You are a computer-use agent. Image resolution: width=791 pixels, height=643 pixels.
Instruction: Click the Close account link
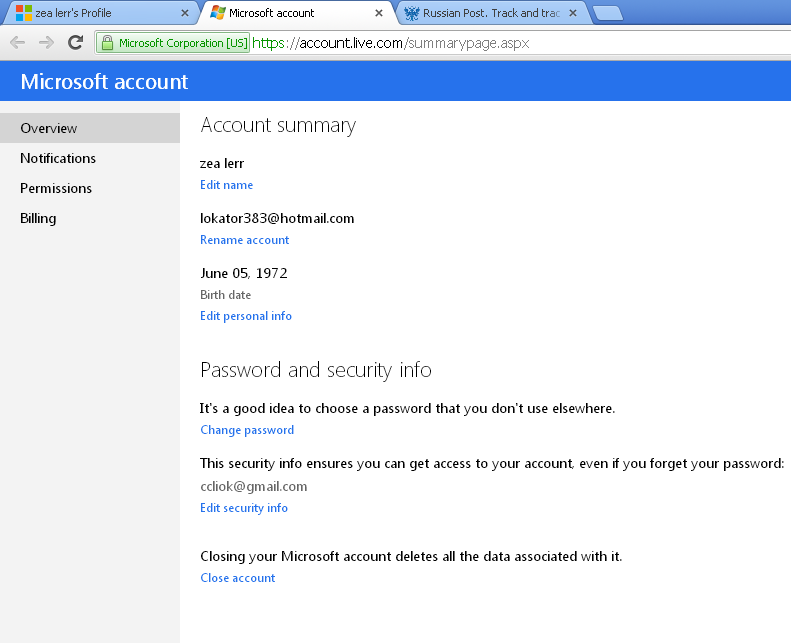238,578
